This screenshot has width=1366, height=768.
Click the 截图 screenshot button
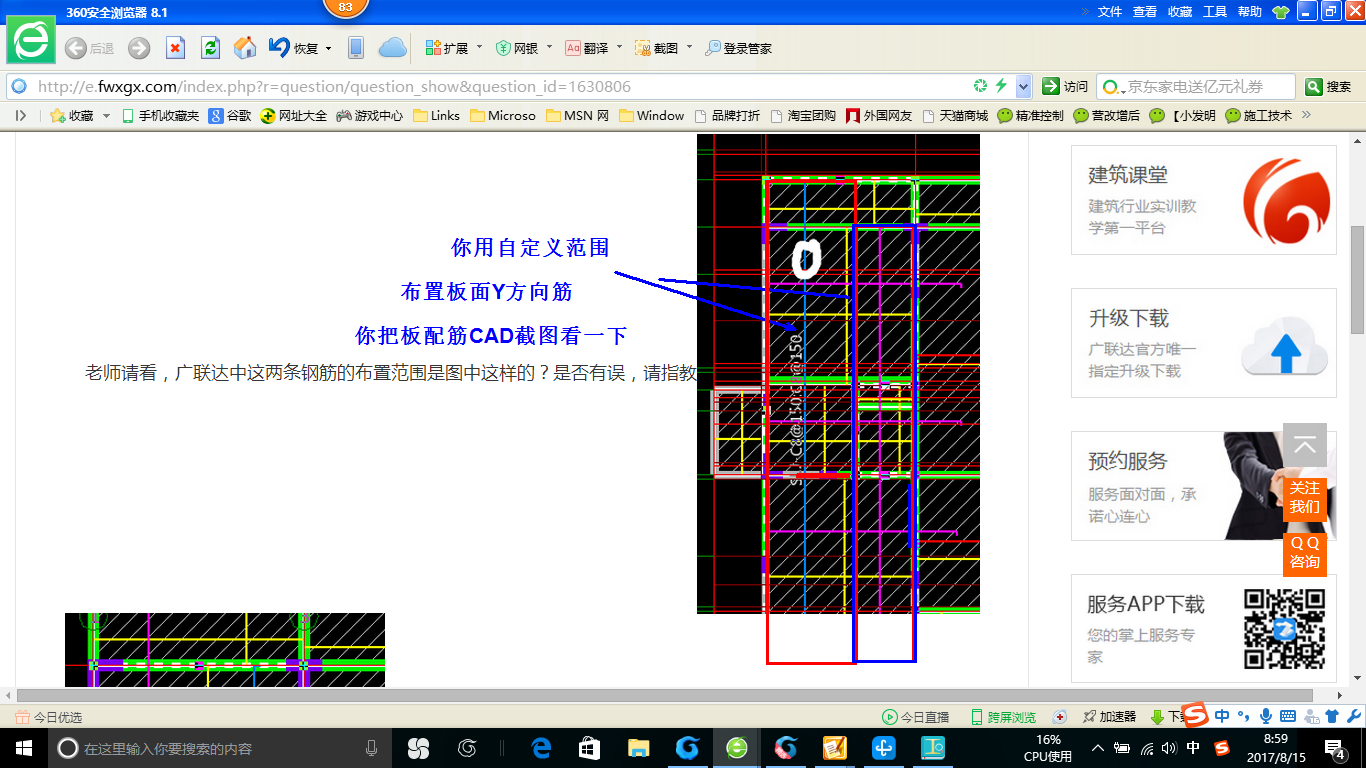(656, 48)
